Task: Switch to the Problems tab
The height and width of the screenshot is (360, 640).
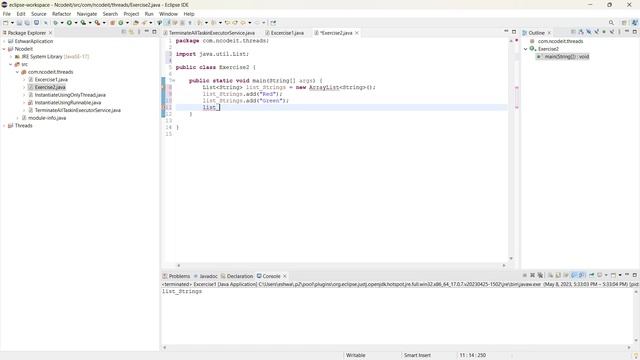Action: [x=176, y=276]
